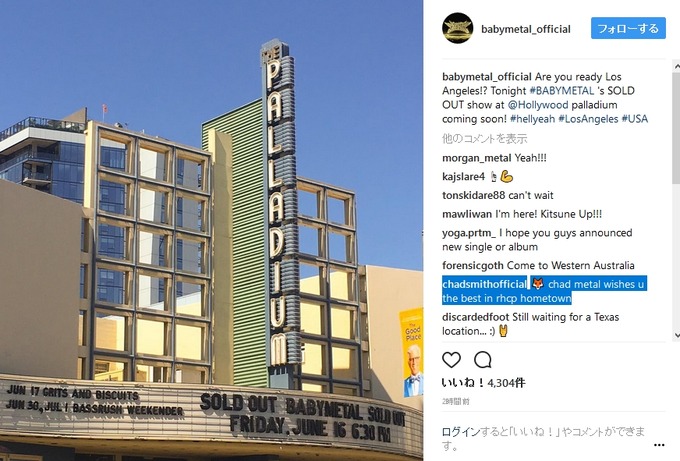Click the comments scrollbar thumb
Image resolution: width=680 pixels, height=461 pixels.
click(676, 128)
